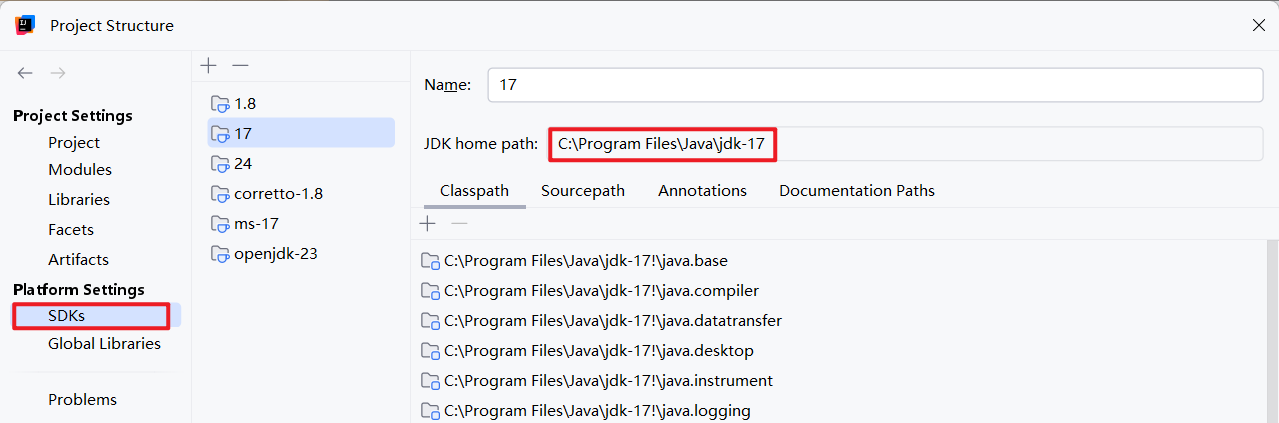Open the Problems section

pyautogui.click(x=82, y=400)
